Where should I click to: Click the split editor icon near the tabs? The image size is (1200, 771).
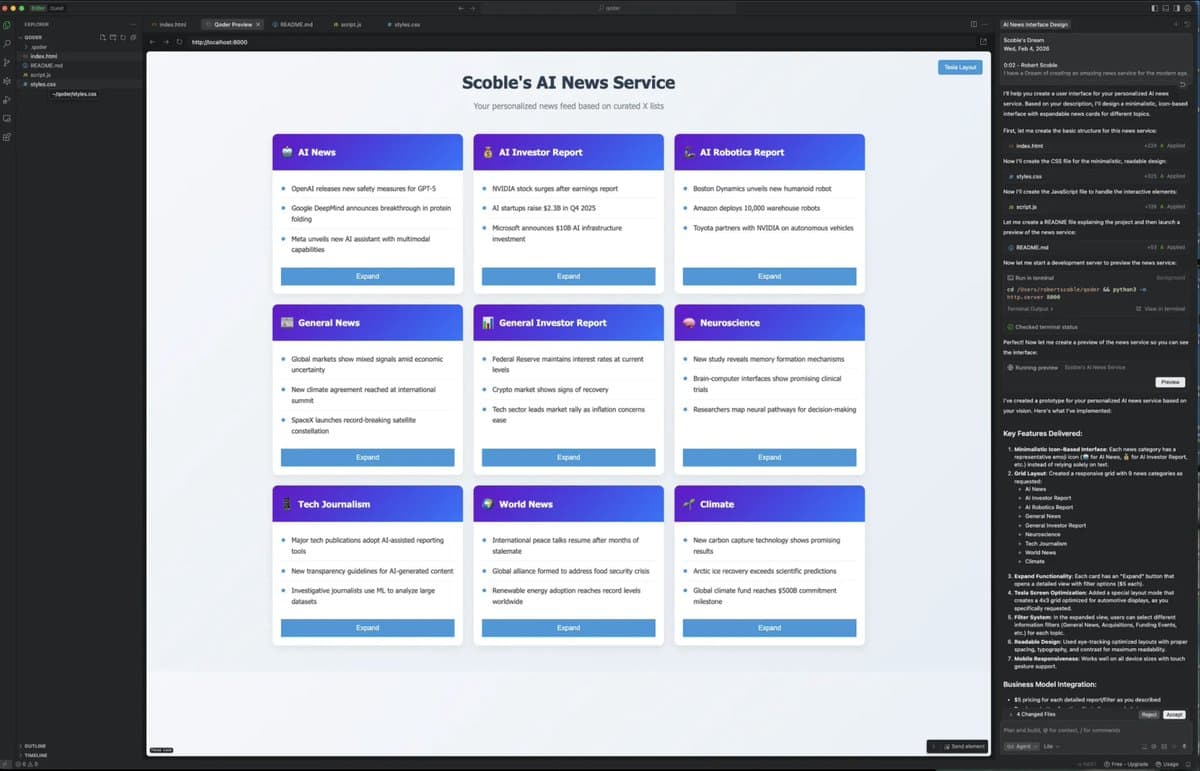point(974,24)
